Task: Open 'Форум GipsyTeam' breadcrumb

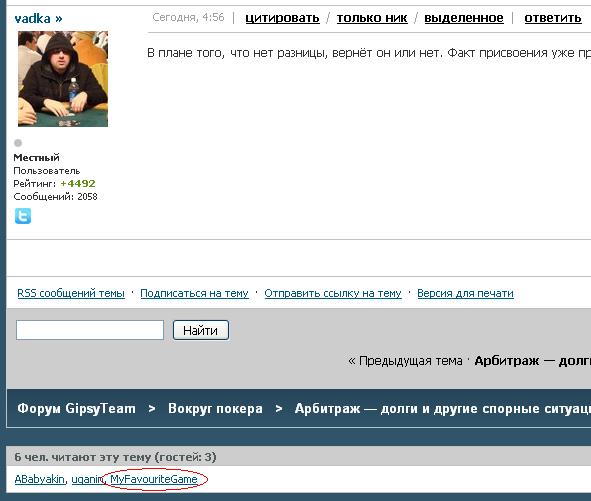Action: click(76, 408)
